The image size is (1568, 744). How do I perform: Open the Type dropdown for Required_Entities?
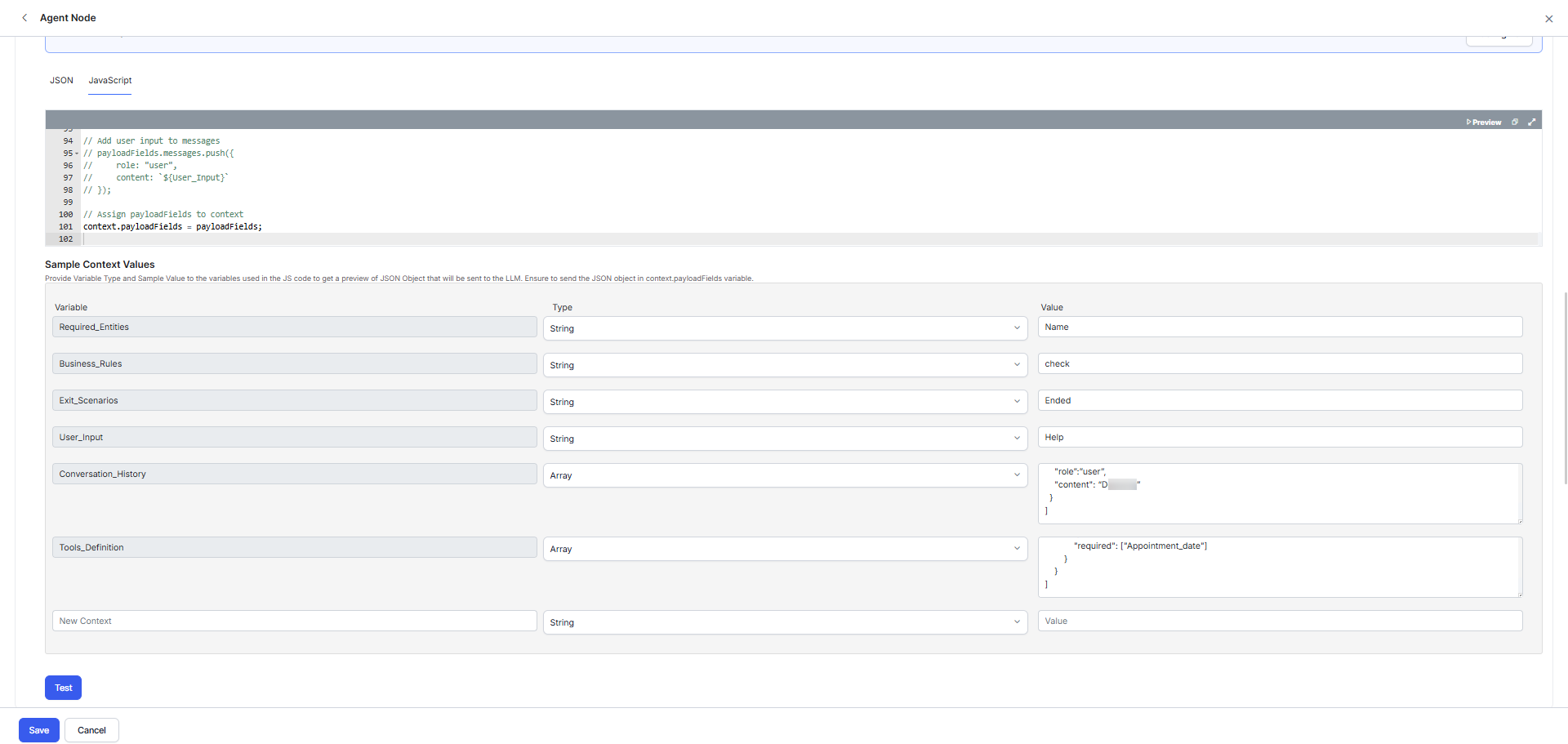784,328
